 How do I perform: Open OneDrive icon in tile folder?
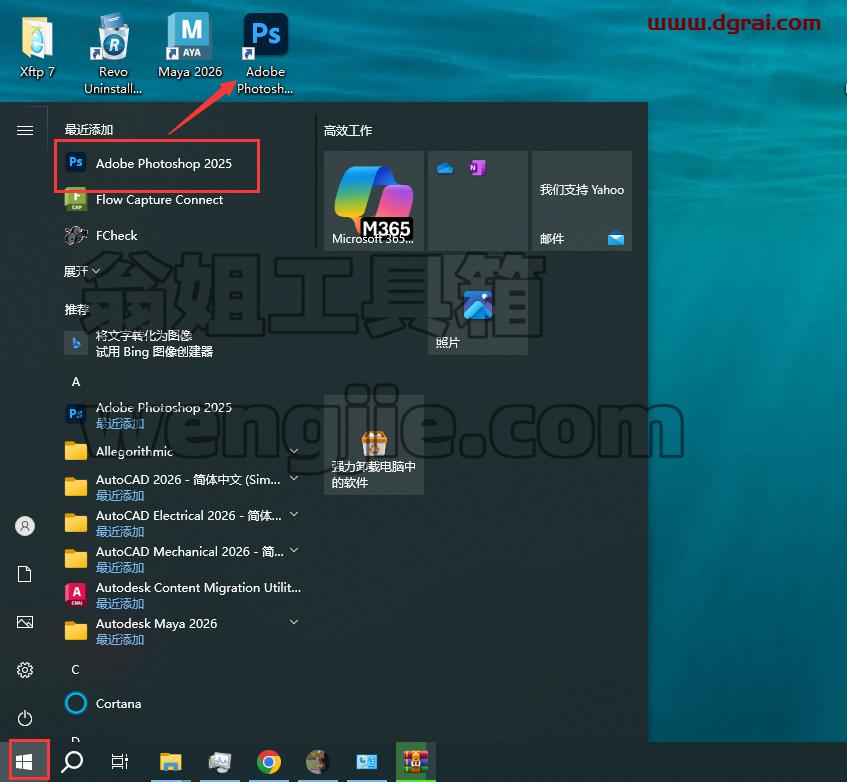click(445, 168)
